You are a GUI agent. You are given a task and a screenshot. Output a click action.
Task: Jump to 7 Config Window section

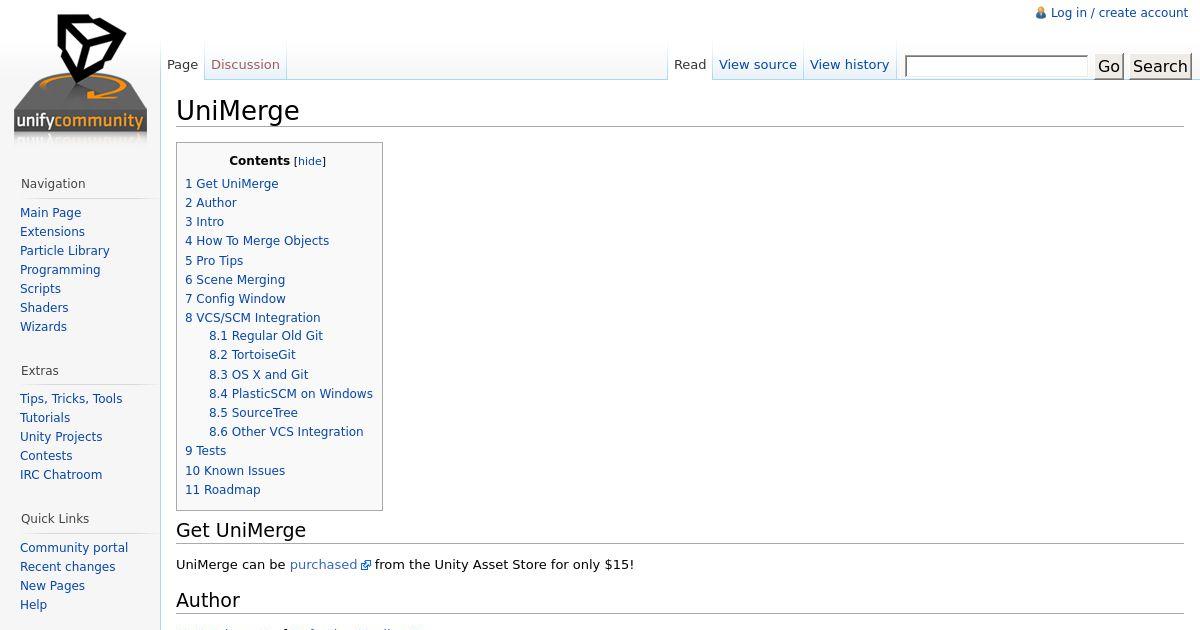pos(235,299)
